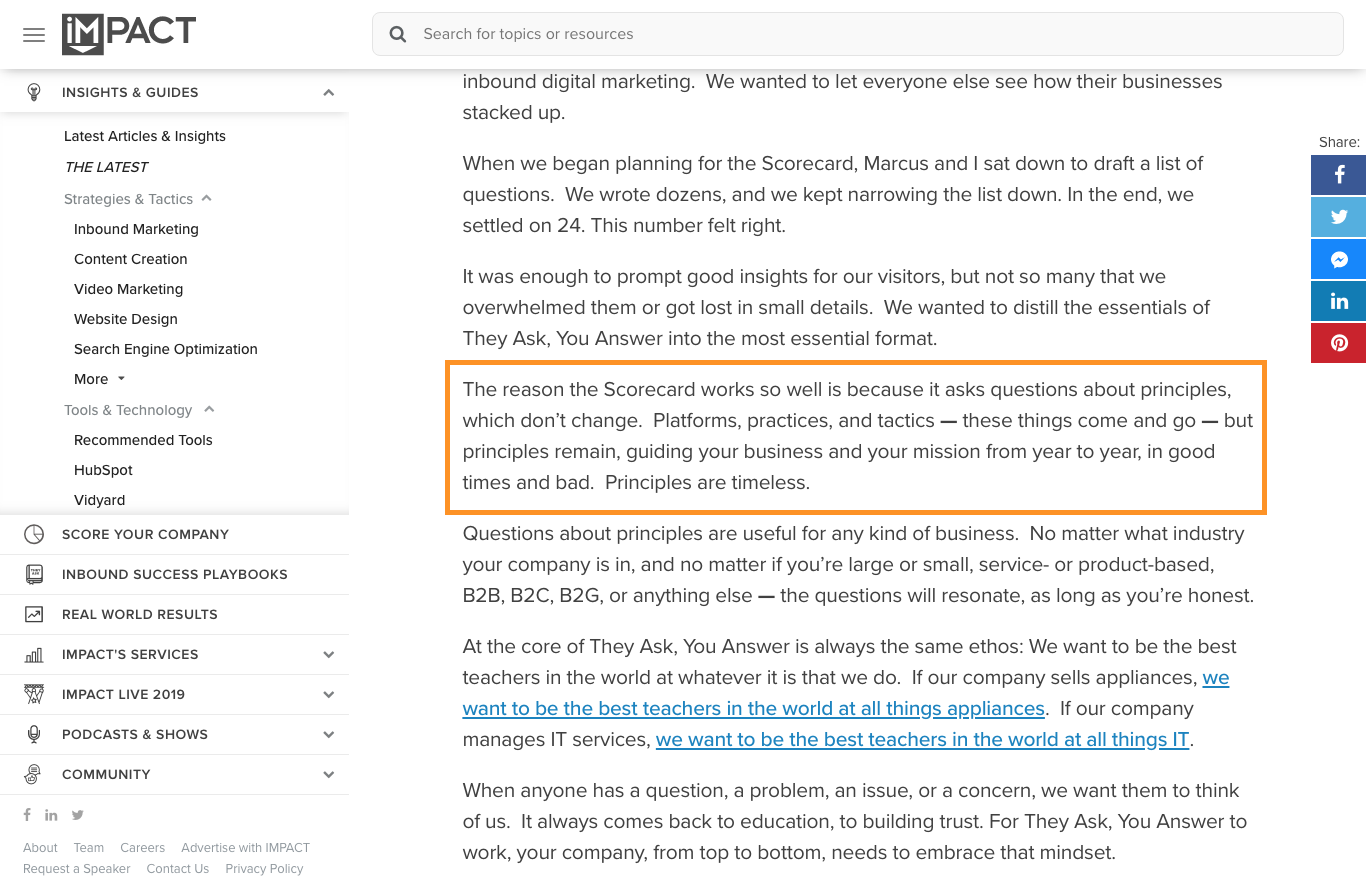The height and width of the screenshot is (881, 1366).
Task: Focus the search topics or resources field
Action: [857, 34]
